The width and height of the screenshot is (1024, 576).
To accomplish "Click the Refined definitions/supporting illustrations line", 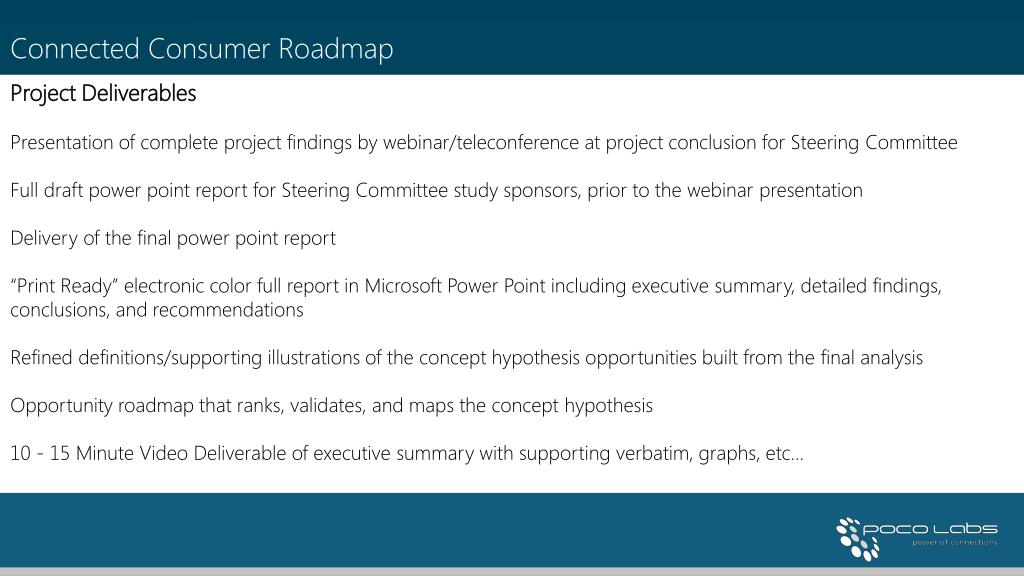I will click(x=466, y=358).
